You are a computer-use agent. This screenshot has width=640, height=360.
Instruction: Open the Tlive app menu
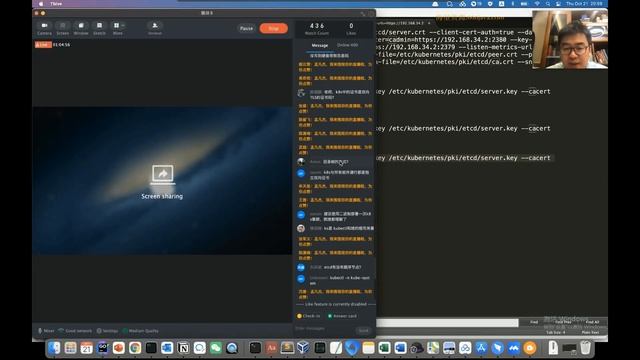coord(56,4)
